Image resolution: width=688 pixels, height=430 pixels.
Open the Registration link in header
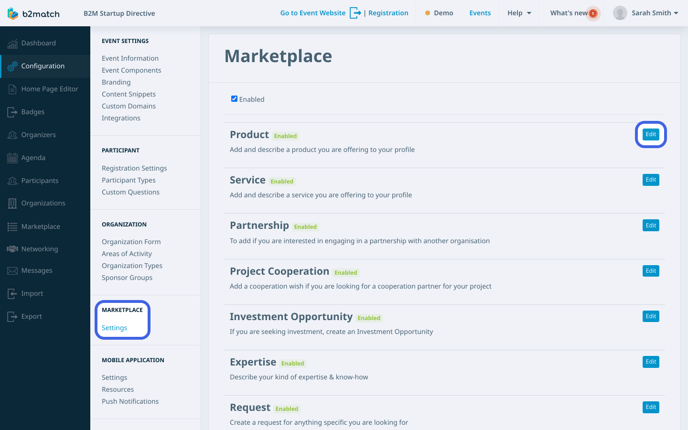click(388, 13)
